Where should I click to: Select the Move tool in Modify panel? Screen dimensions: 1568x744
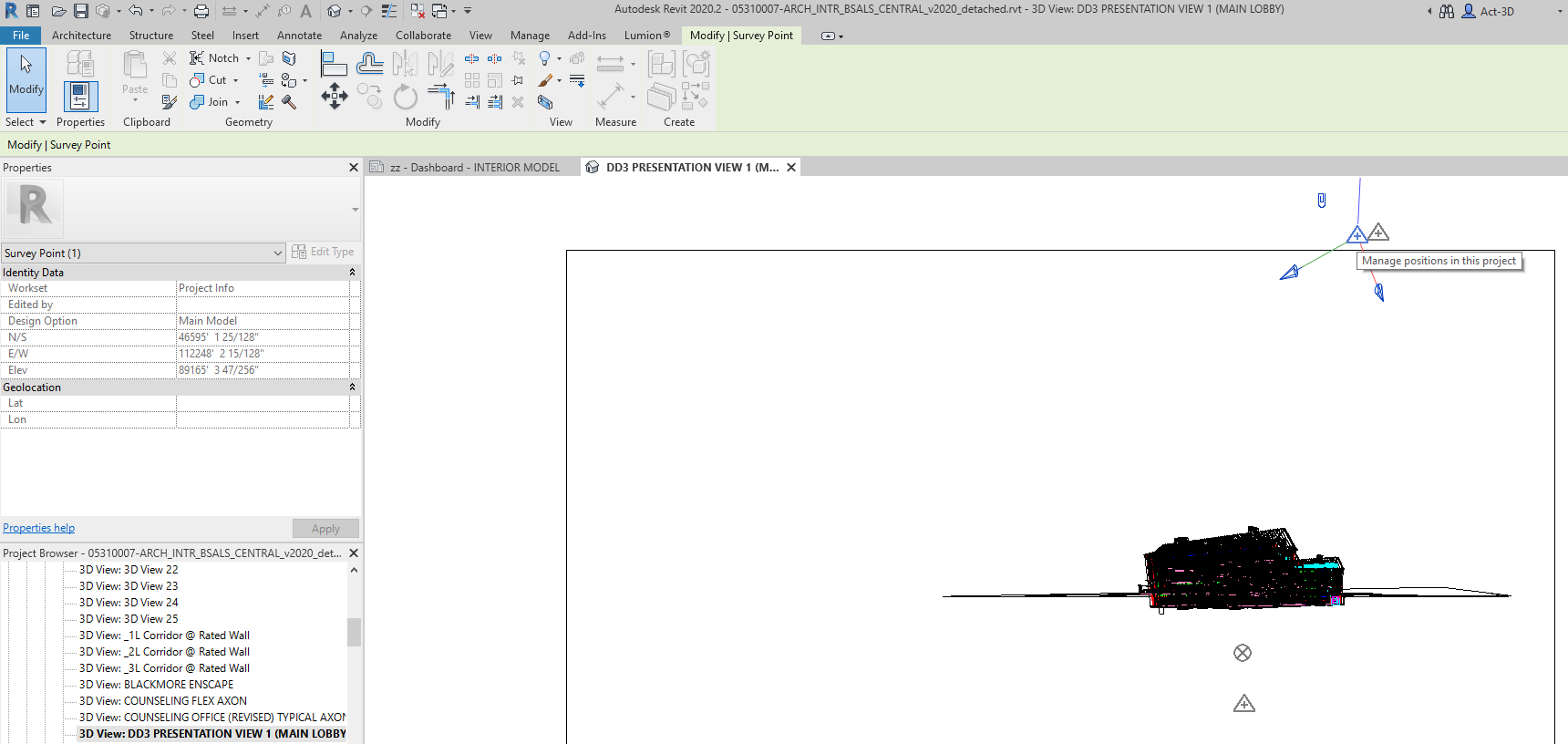(x=334, y=96)
